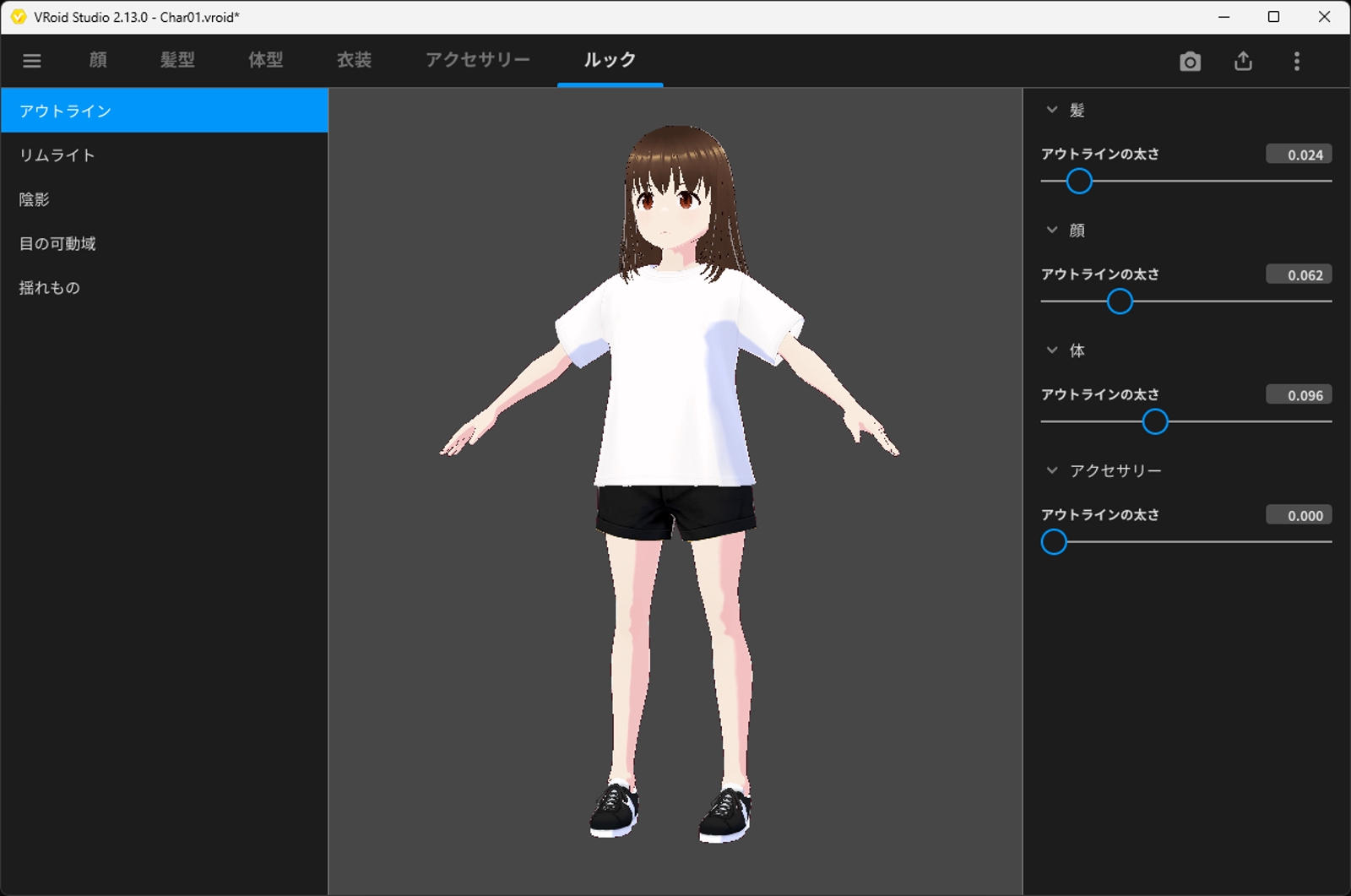The image size is (1351, 896).
Task: Switch to the 髪型 tab
Action: click(x=177, y=60)
